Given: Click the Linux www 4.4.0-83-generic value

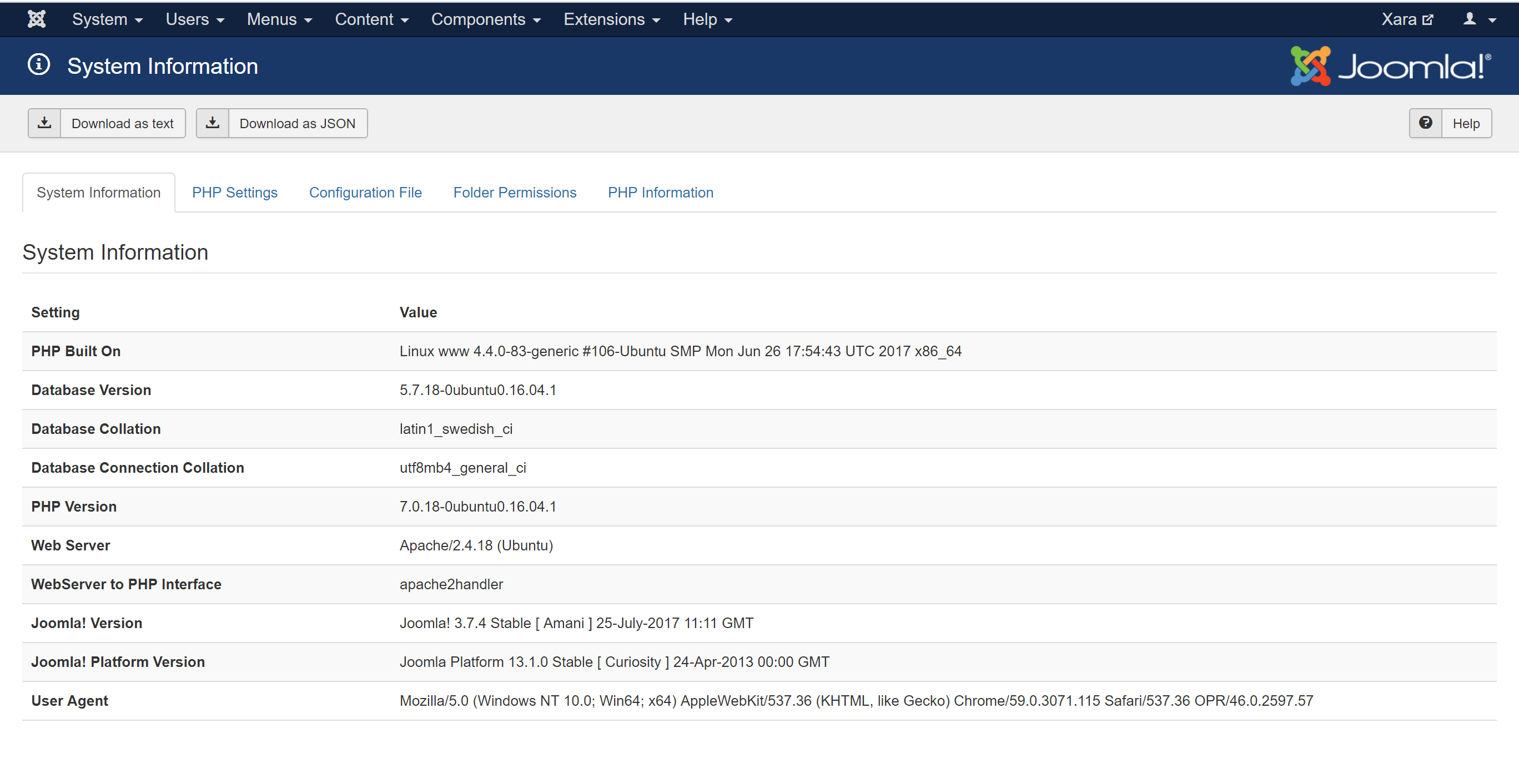Looking at the screenshot, I should [681, 351].
